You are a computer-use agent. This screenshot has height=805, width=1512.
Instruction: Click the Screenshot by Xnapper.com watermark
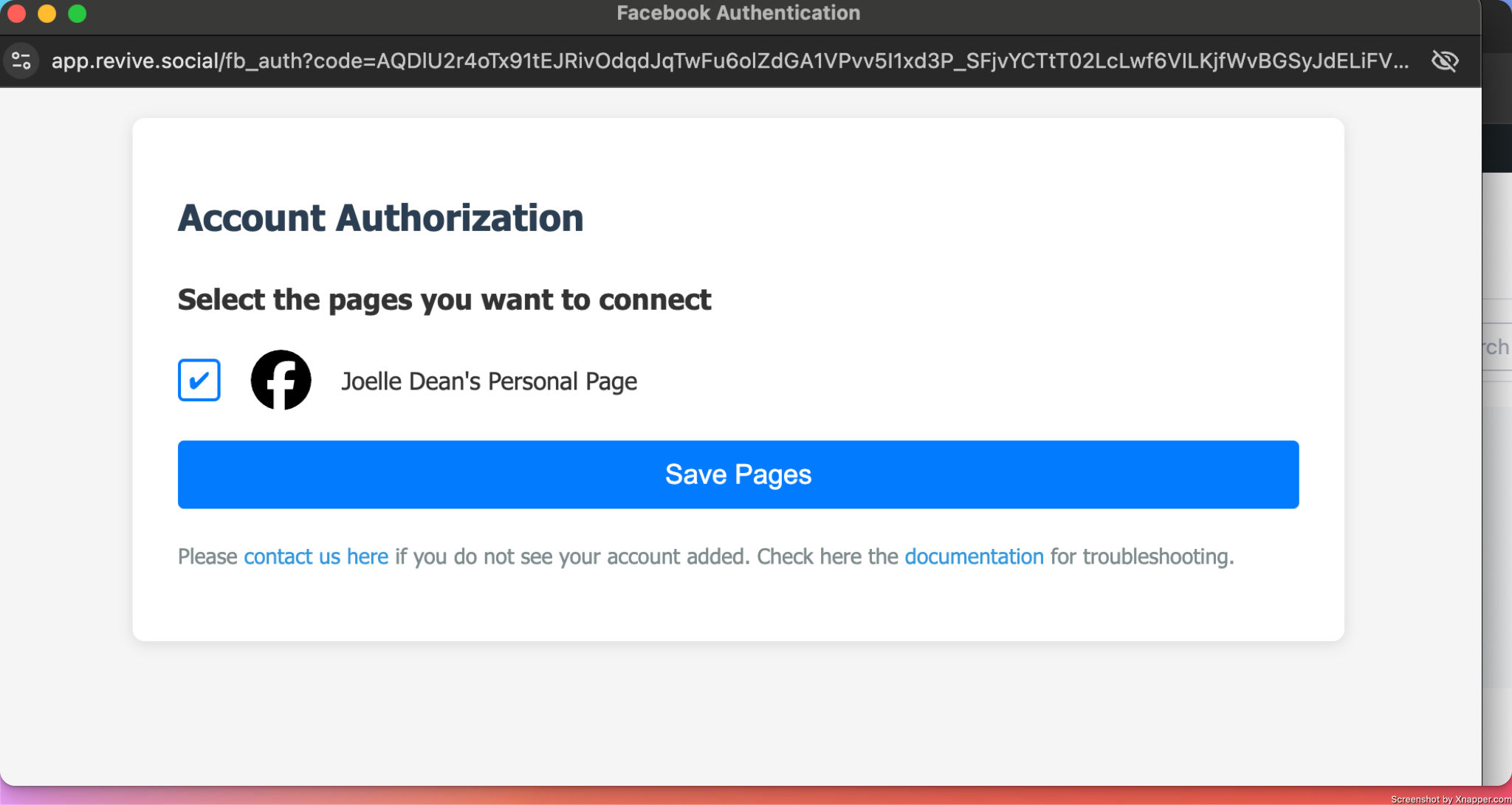[1450, 799]
